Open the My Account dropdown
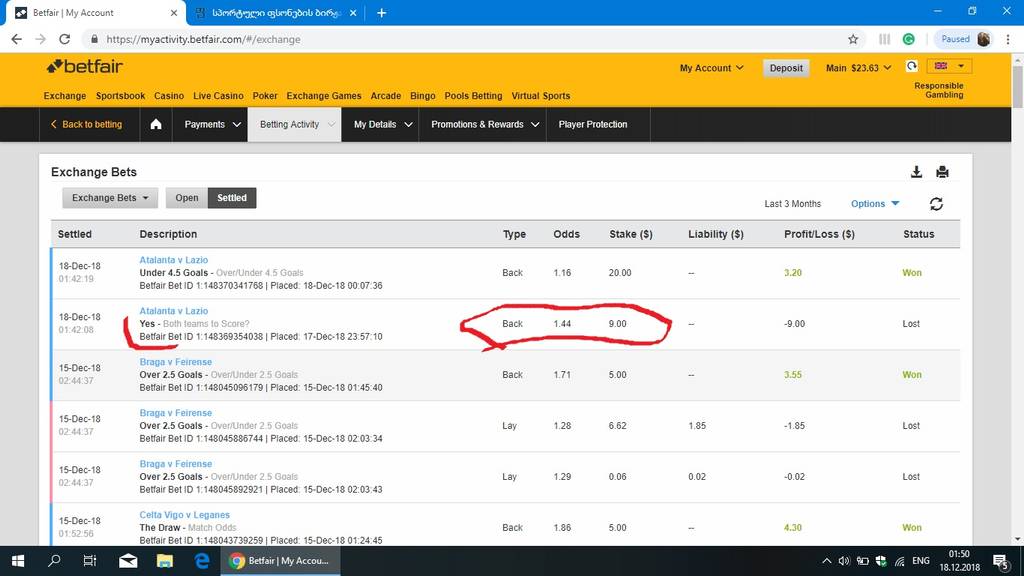 [x=711, y=68]
